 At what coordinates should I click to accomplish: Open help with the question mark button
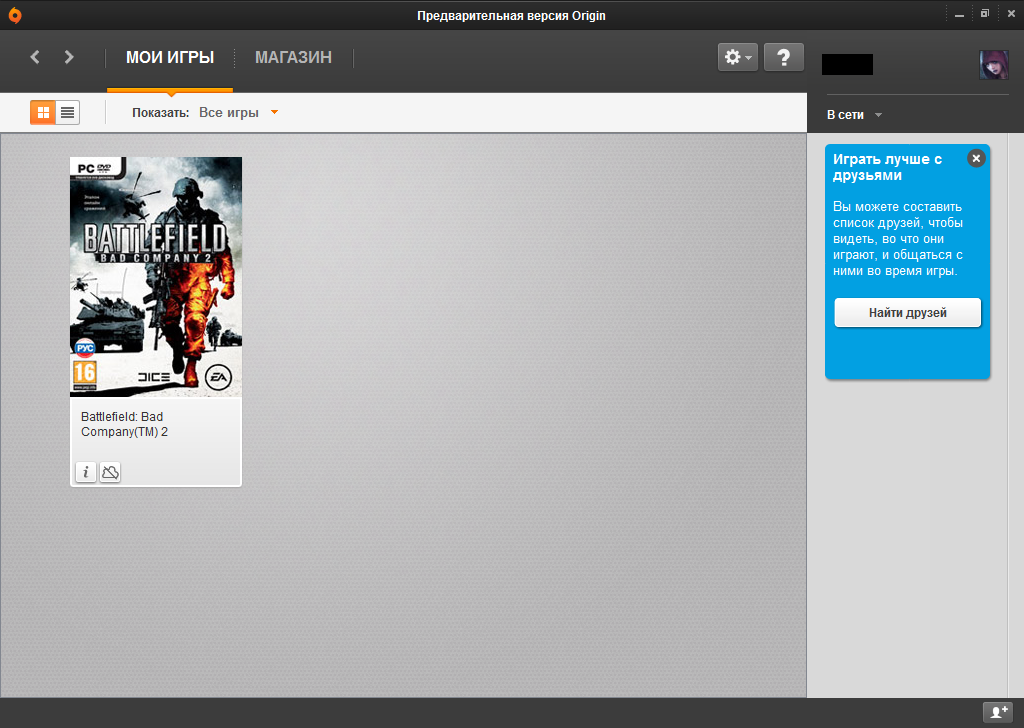coord(784,57)
